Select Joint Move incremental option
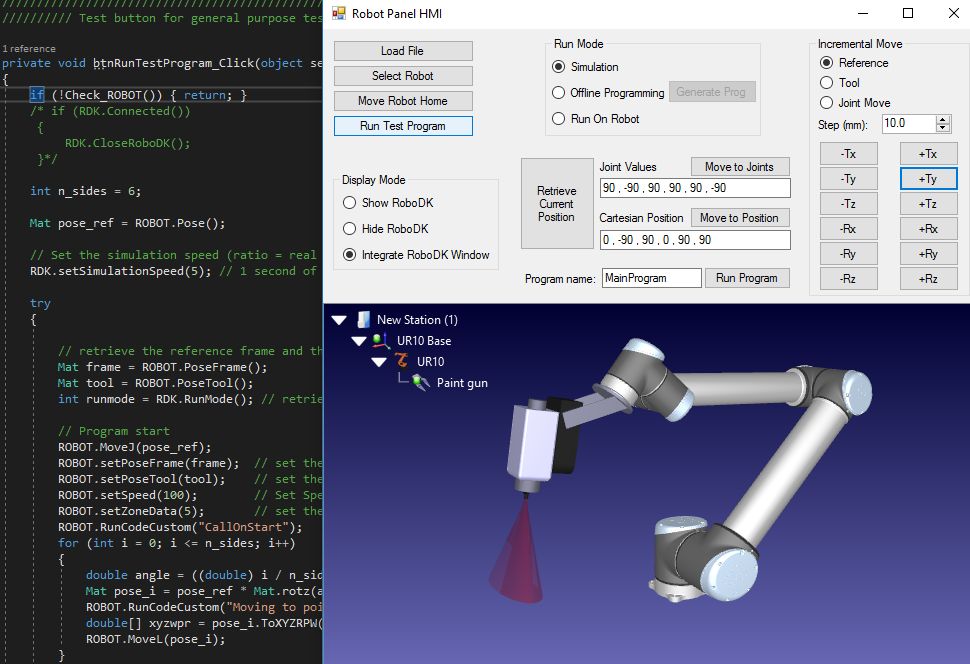 826,103
